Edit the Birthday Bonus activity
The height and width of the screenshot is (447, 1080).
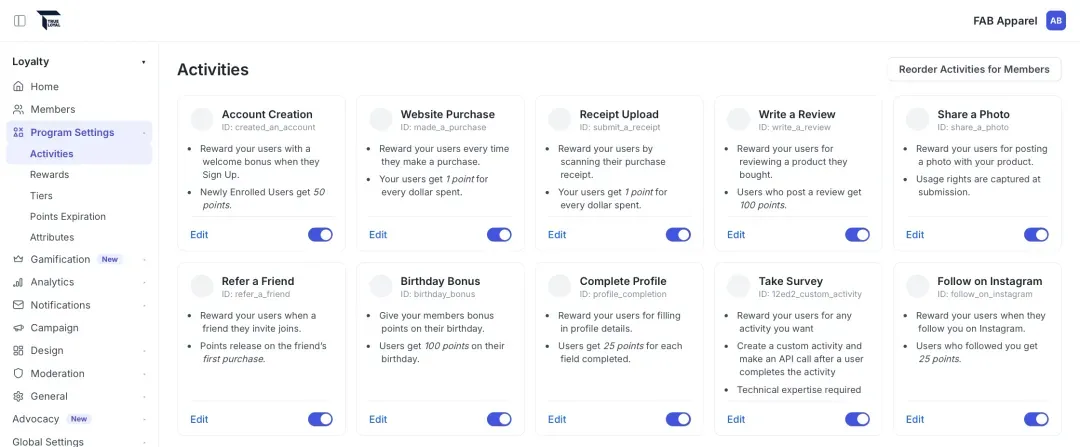coord(378,419)
